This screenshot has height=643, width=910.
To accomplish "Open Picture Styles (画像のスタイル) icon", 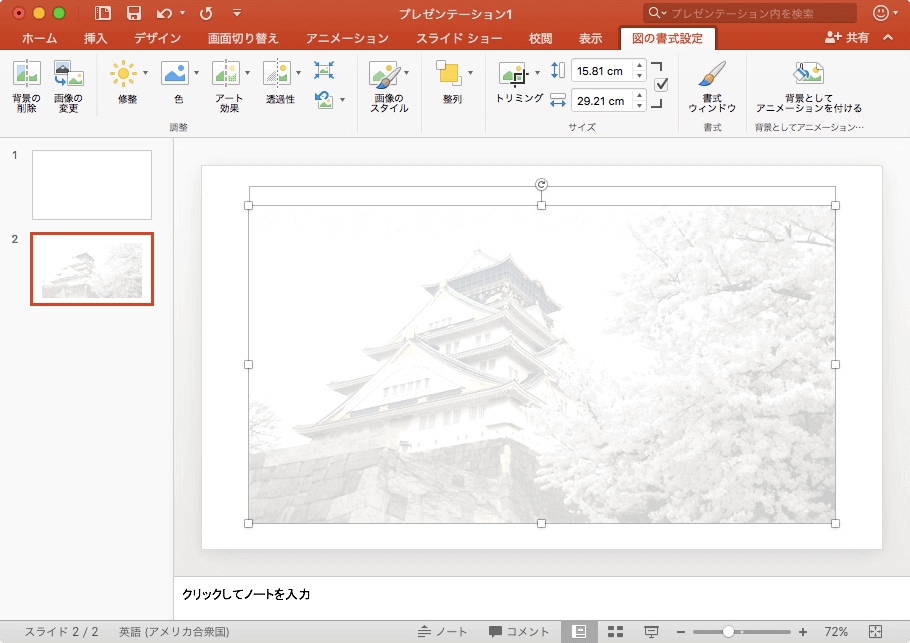I will click(384, 74).
